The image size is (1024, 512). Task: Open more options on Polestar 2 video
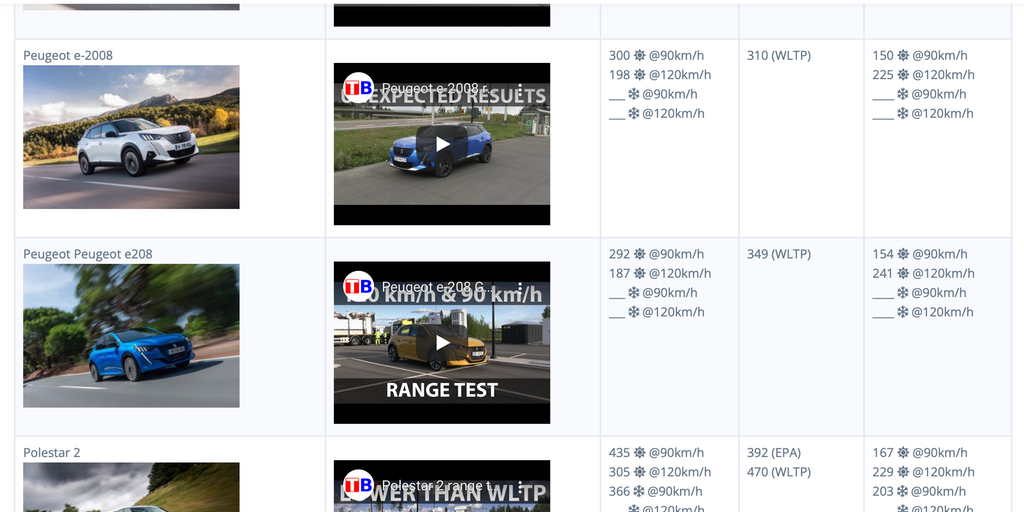pos(520,485)
